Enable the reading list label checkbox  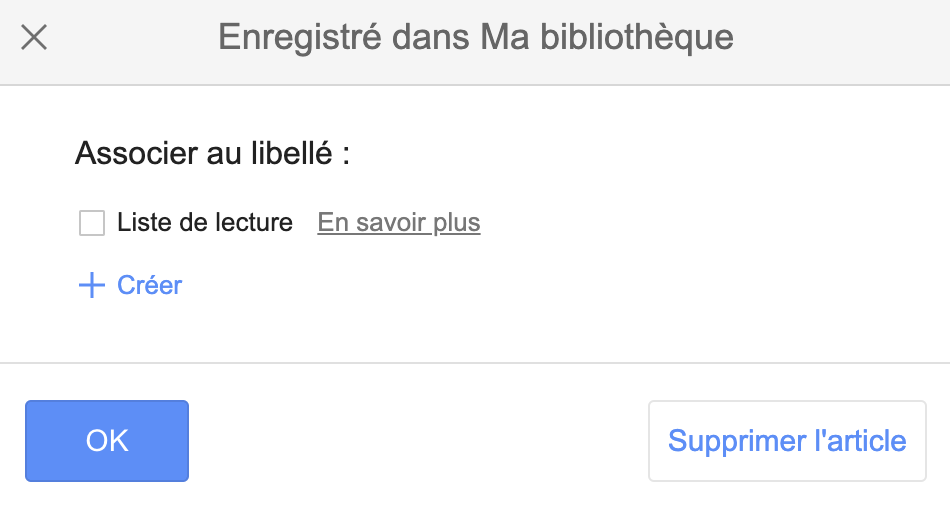(92, 223)
